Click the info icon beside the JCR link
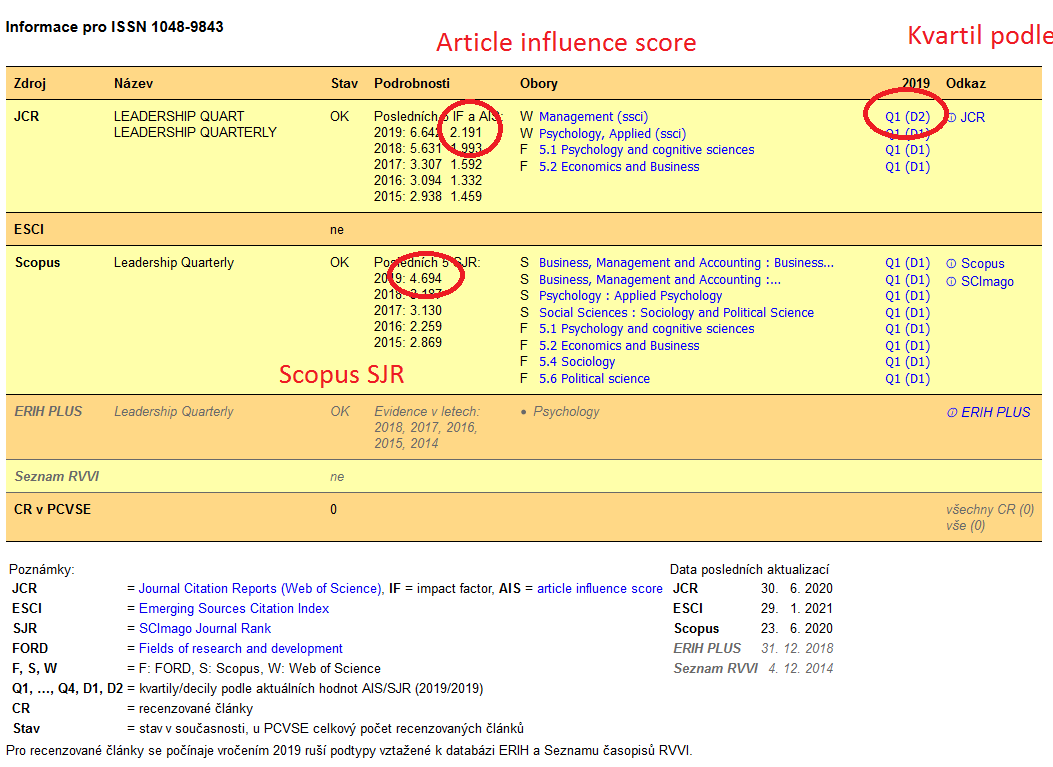 point(951,118)
